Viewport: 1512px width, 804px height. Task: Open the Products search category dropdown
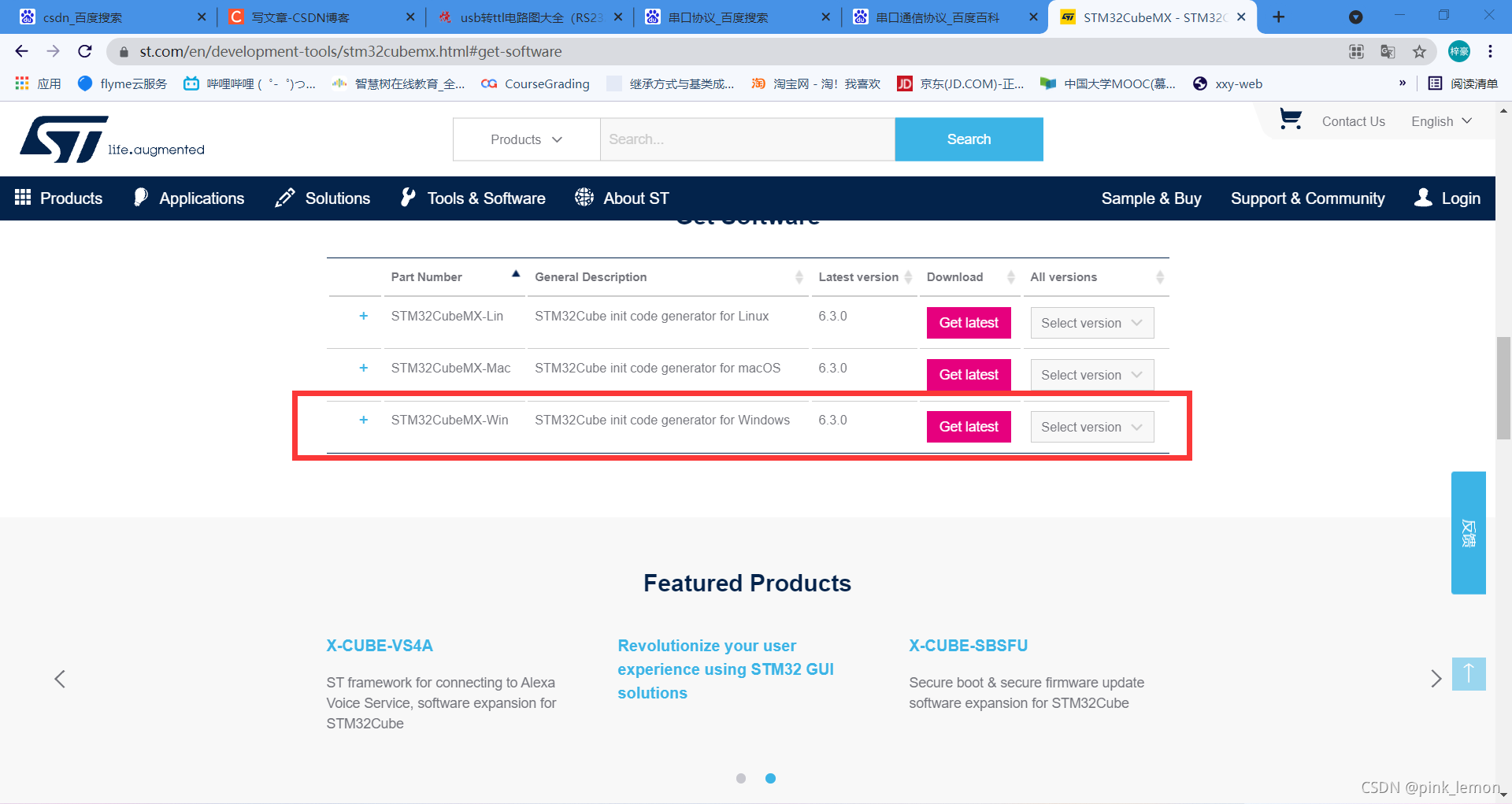526,139
